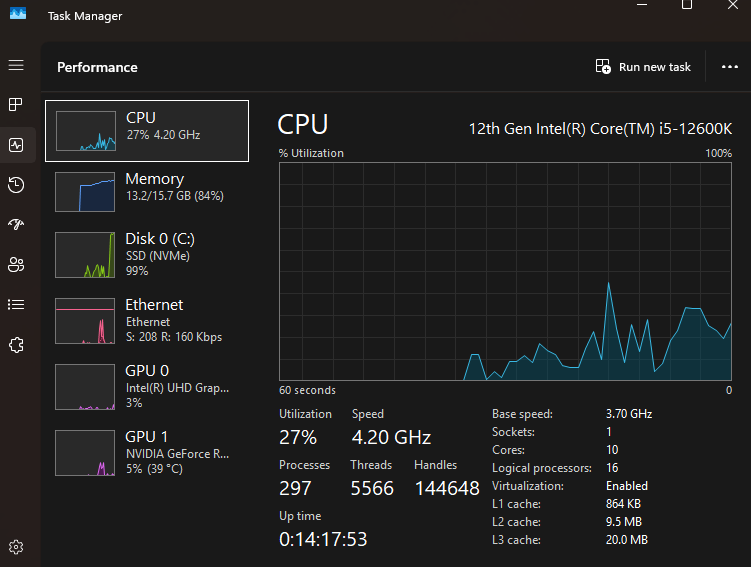Open the App history page icon
The image size is (751, 567).
point(16,185)
